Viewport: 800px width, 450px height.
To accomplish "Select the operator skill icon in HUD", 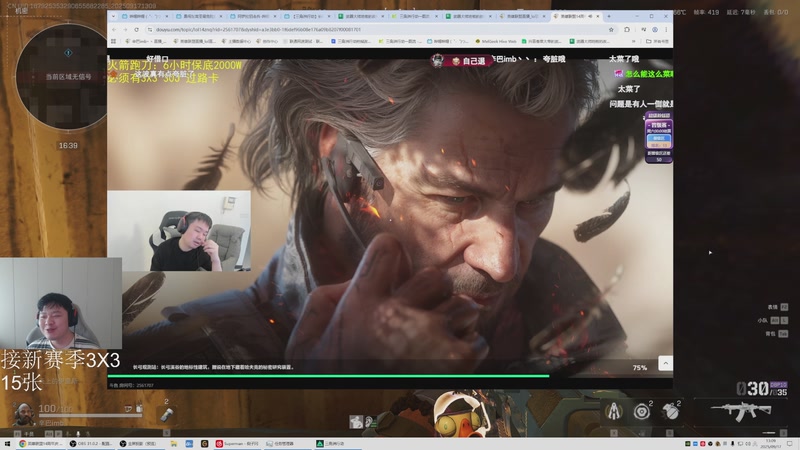I will (x=614, y=411).
